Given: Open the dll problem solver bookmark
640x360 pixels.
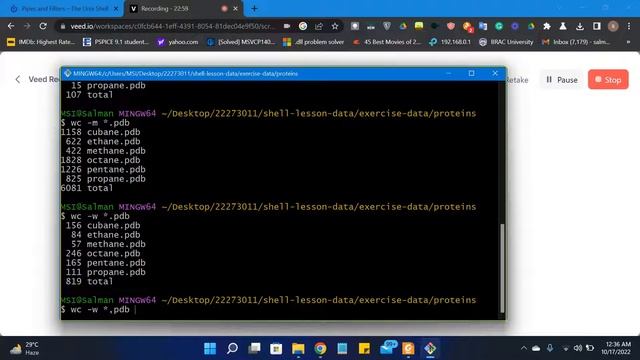Looking at the screenshot, I should pos(313,42).
